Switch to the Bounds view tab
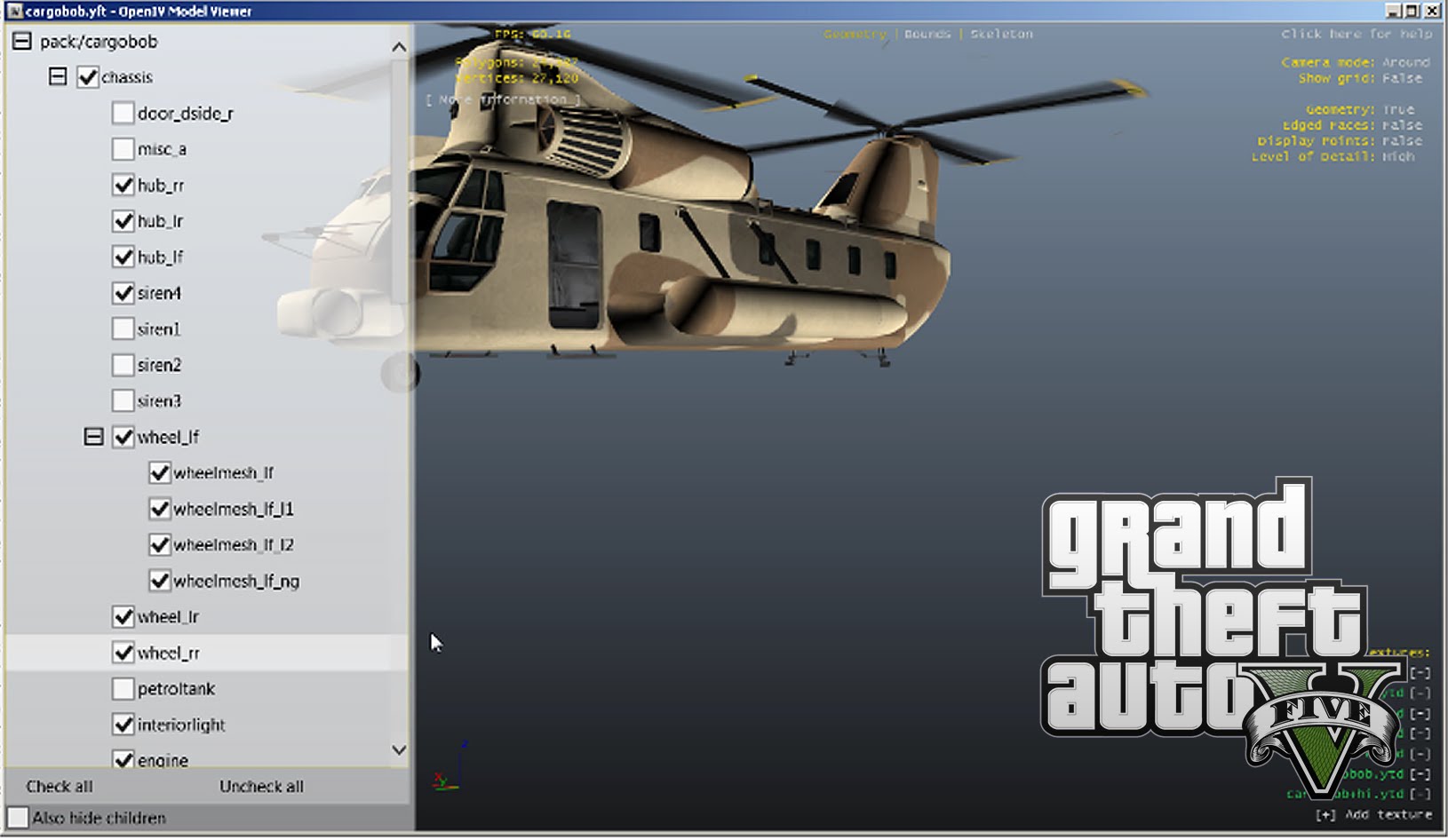The height and width of the screenshot is (840, 1448). point(927,34)
